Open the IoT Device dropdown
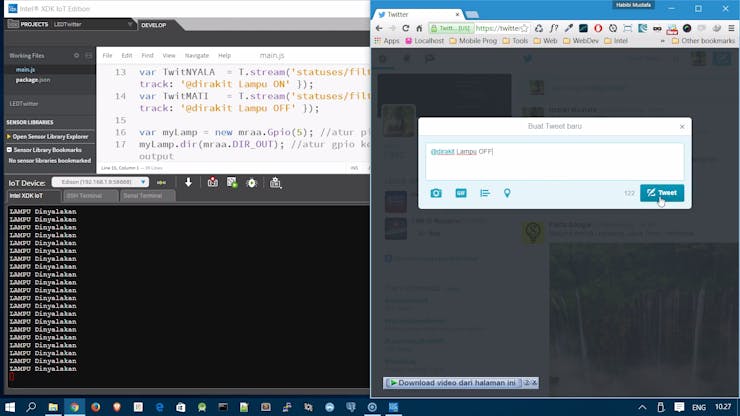 101,182
